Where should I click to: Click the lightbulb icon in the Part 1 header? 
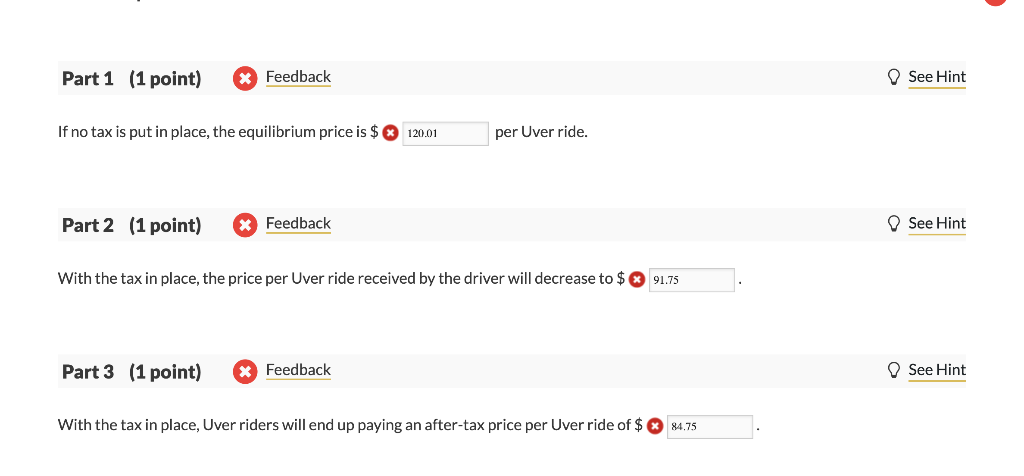coord(893,77)
